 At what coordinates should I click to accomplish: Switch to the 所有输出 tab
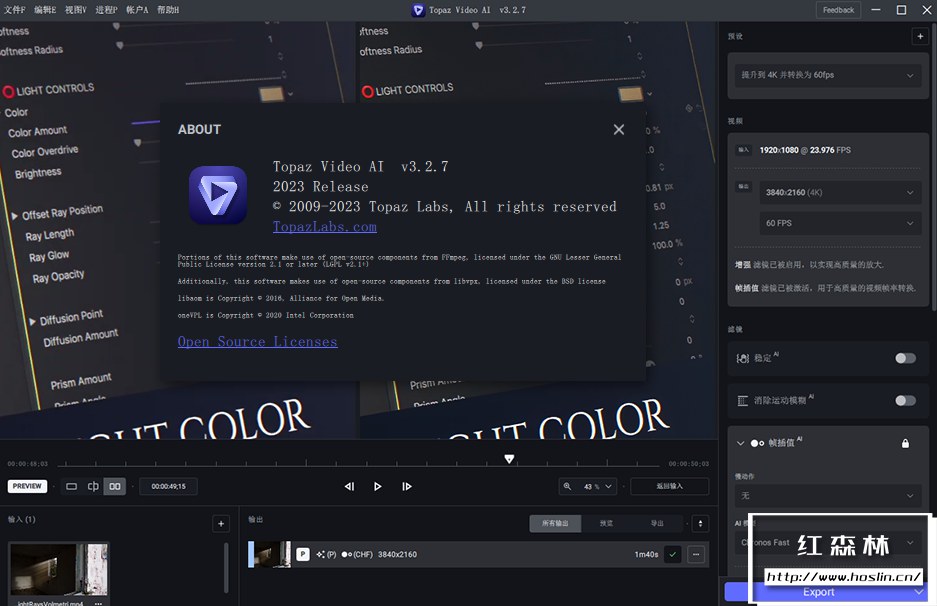pyautogui.click(x=555, y=523)
